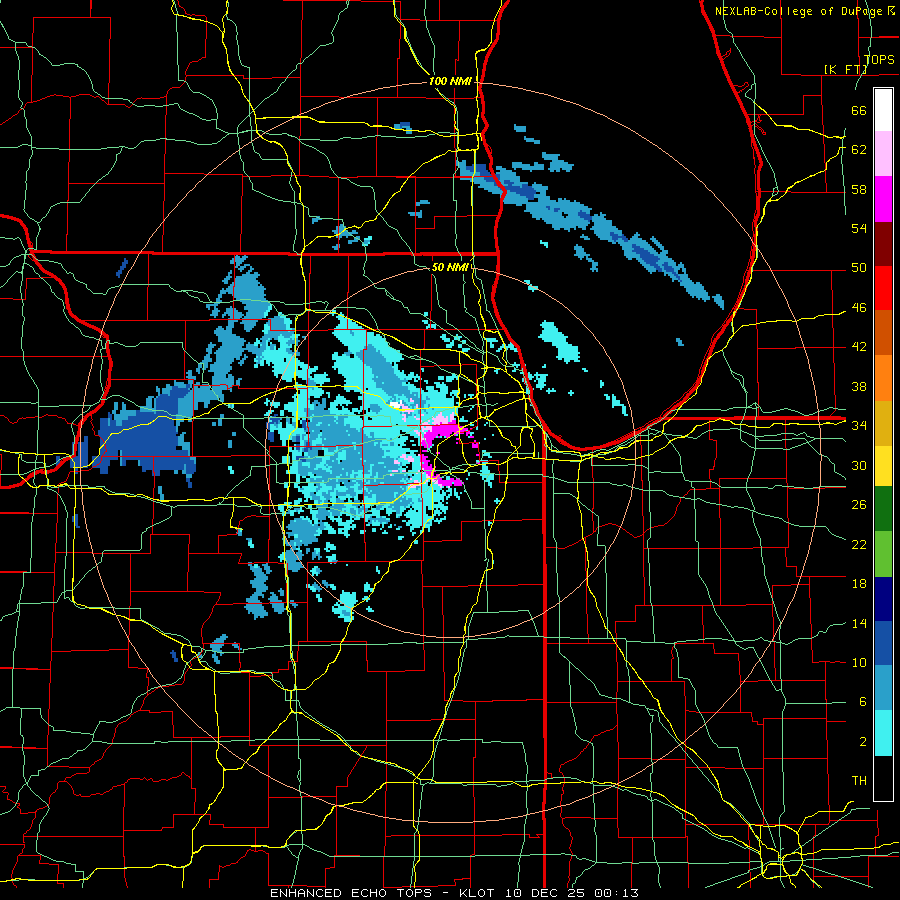Click the "30" legend label
Image resolution: width=900 pixels, height=900 pixels.
(x=859, y=465)
